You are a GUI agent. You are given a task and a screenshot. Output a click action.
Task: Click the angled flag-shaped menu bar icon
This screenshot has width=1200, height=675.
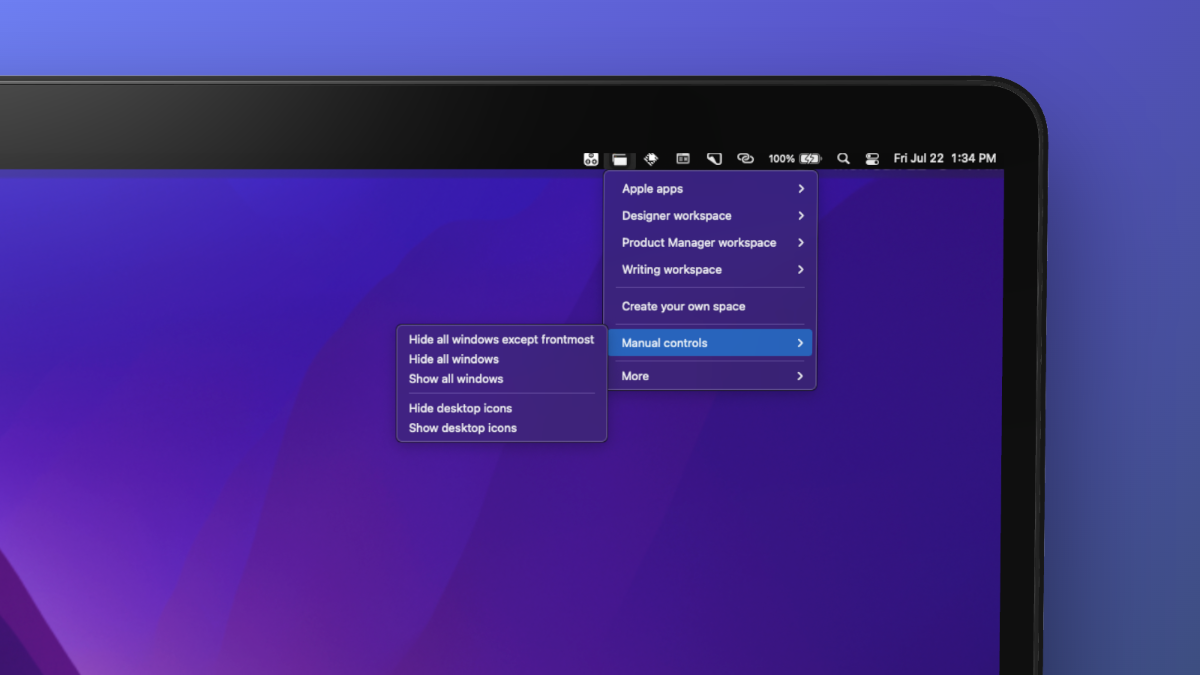[x=714, y=159]
